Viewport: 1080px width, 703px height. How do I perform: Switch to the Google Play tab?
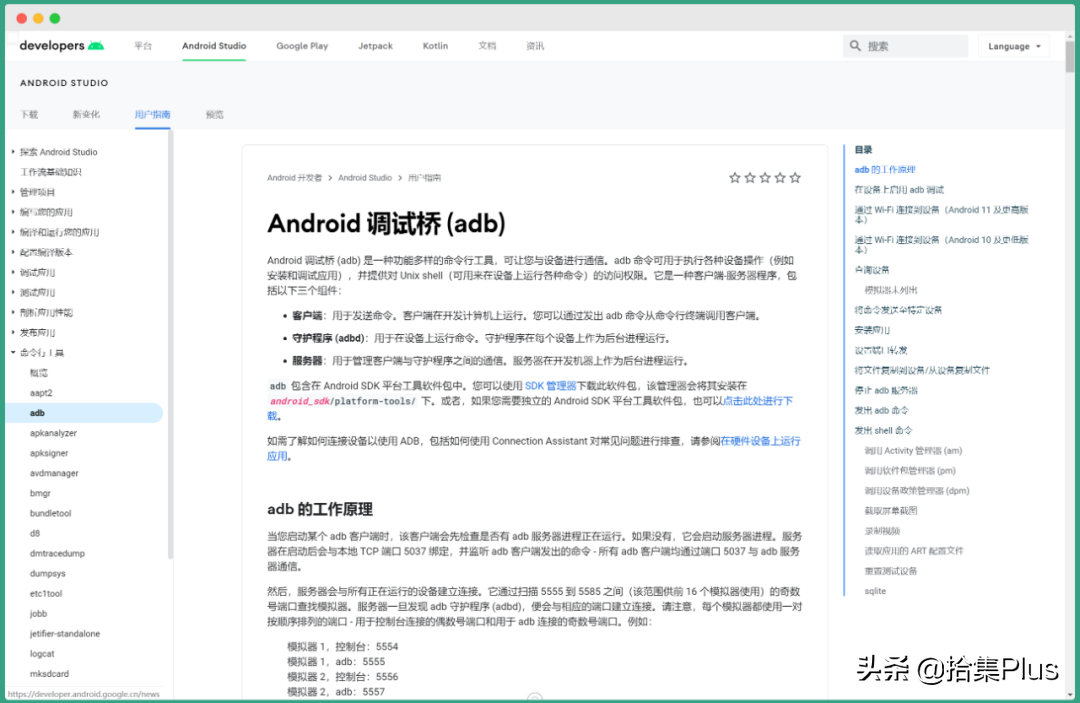(x=302, y=45)
